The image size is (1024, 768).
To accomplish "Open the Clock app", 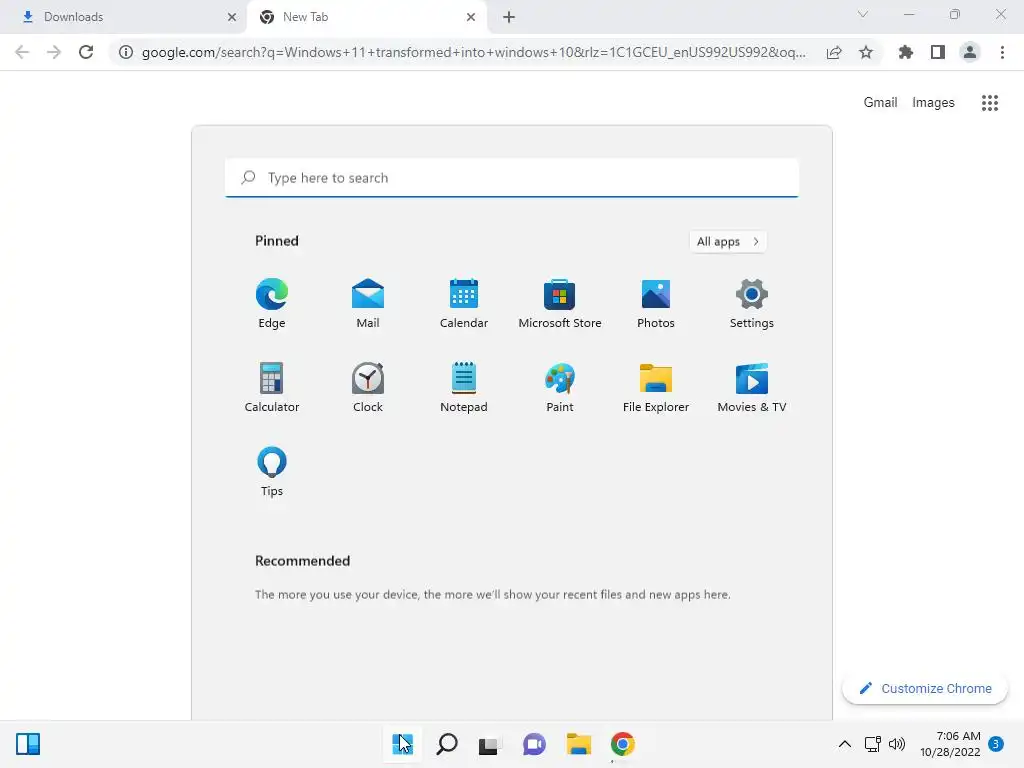I will (x=368, y=388).
